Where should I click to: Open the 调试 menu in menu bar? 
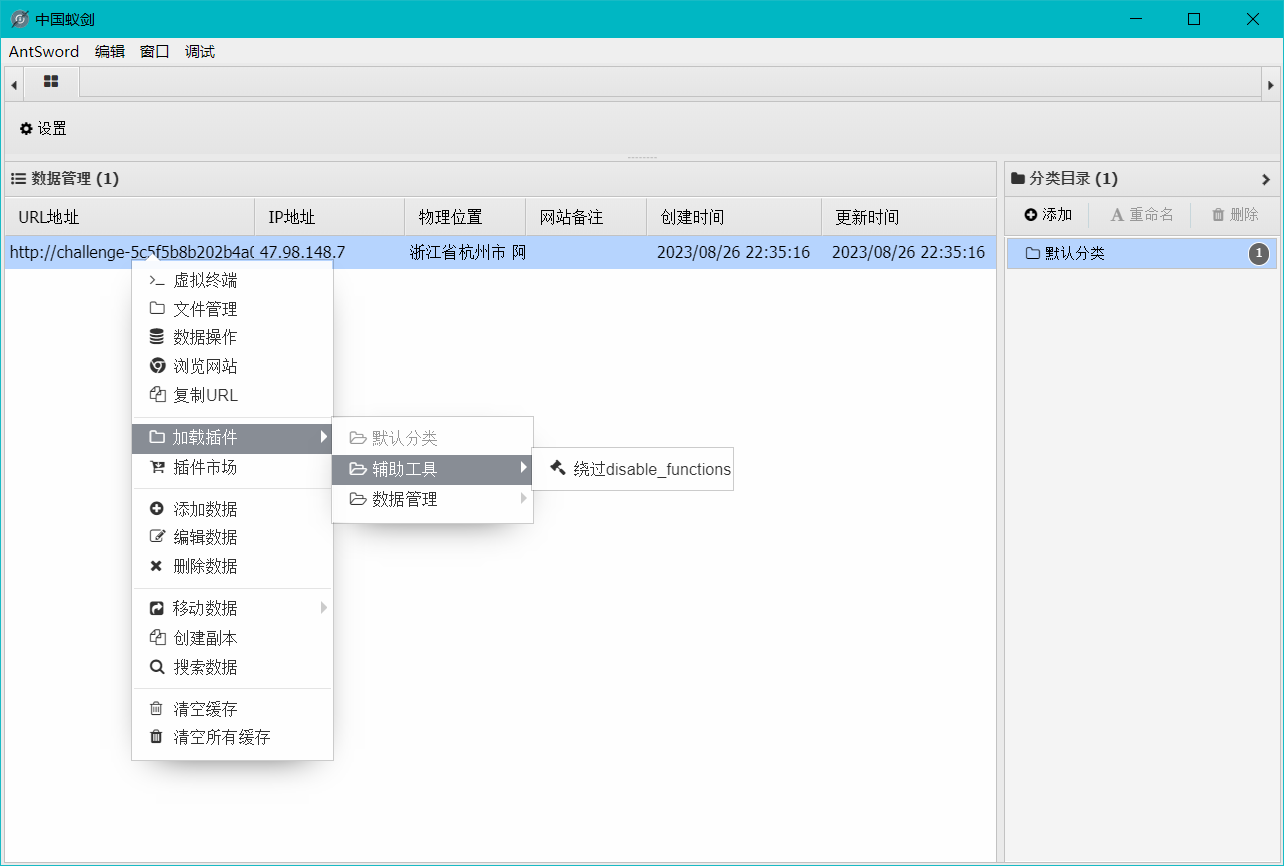pyautogui.click(x=200, y=52)
